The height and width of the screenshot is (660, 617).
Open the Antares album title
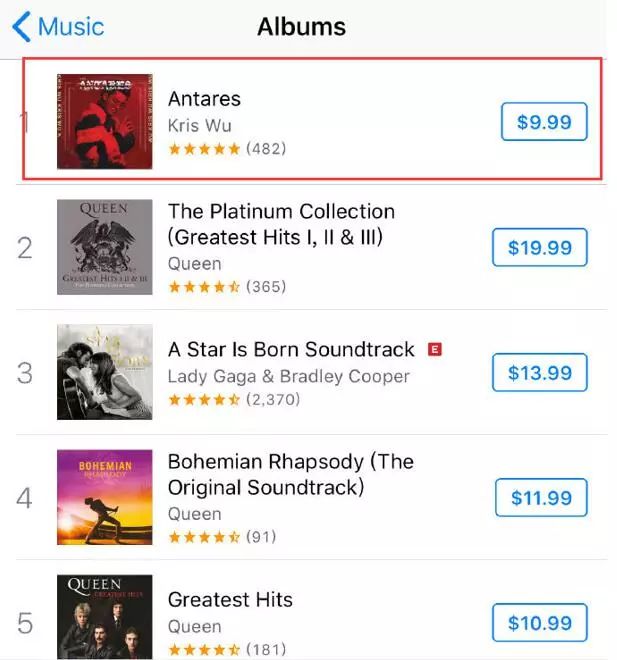205,99
